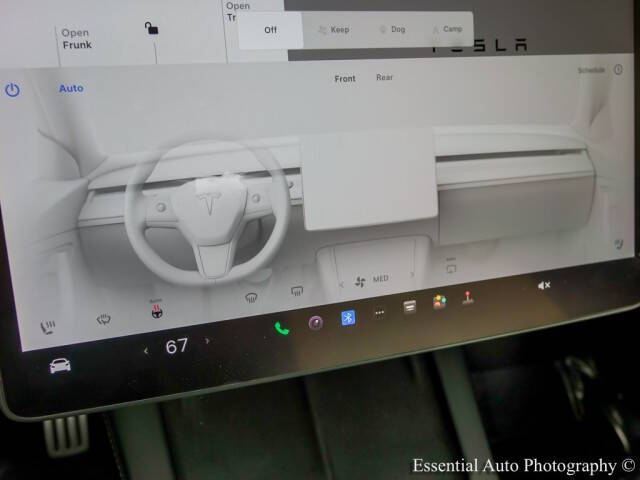The image size is (640, 480).
Task: Select Dog mode
Action: [393, 29]
